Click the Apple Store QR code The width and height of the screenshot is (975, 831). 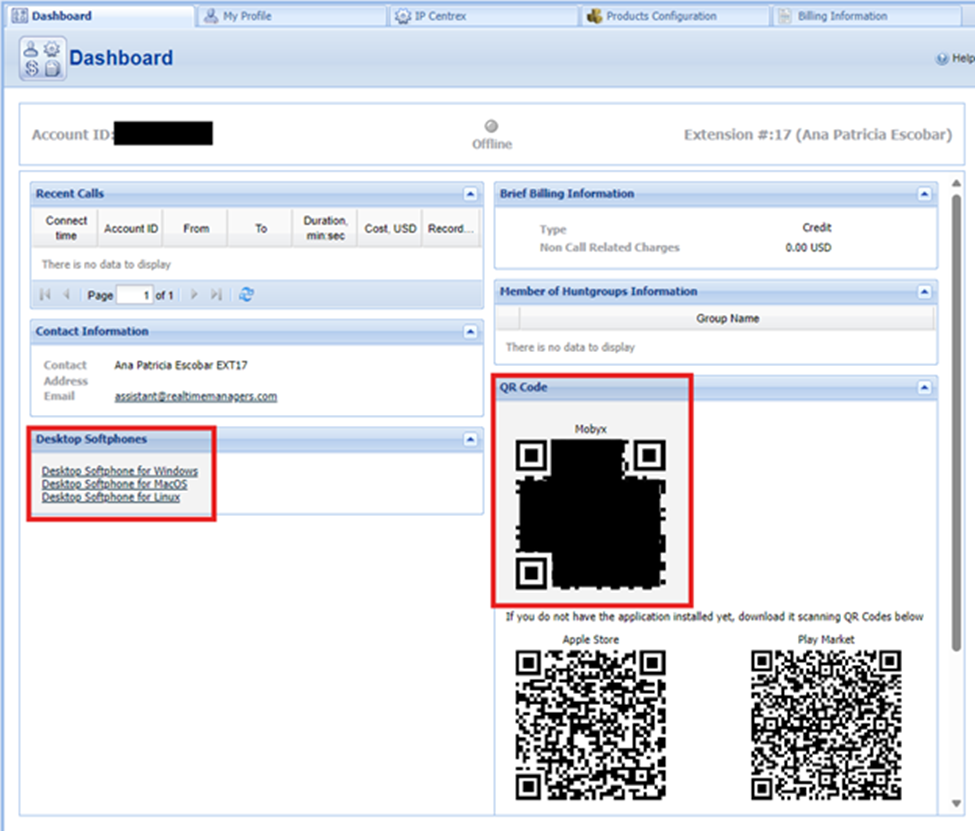click(591, 725)
